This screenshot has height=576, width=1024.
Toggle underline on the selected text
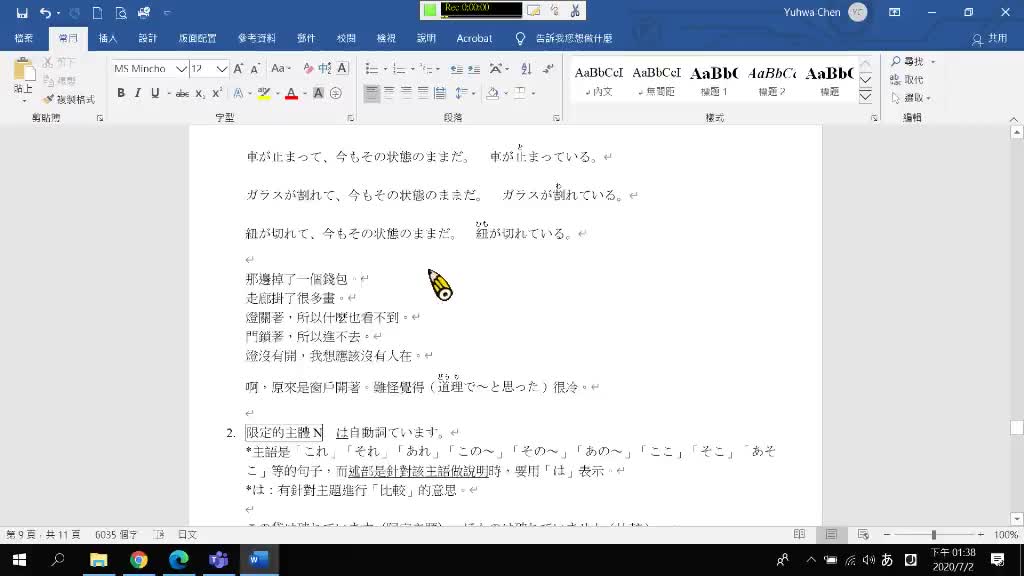(155, 93)
